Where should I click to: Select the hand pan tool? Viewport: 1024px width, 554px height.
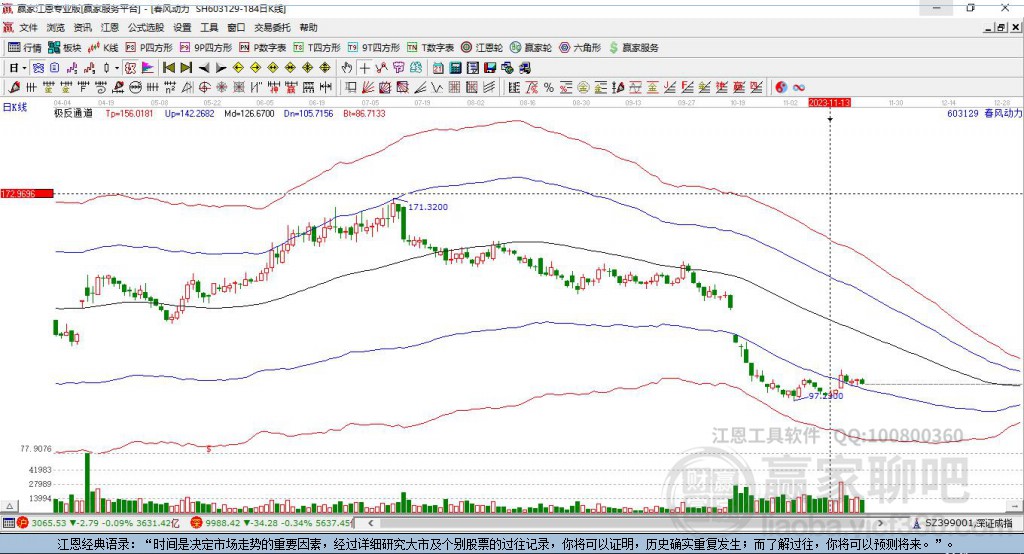(347, 68)
